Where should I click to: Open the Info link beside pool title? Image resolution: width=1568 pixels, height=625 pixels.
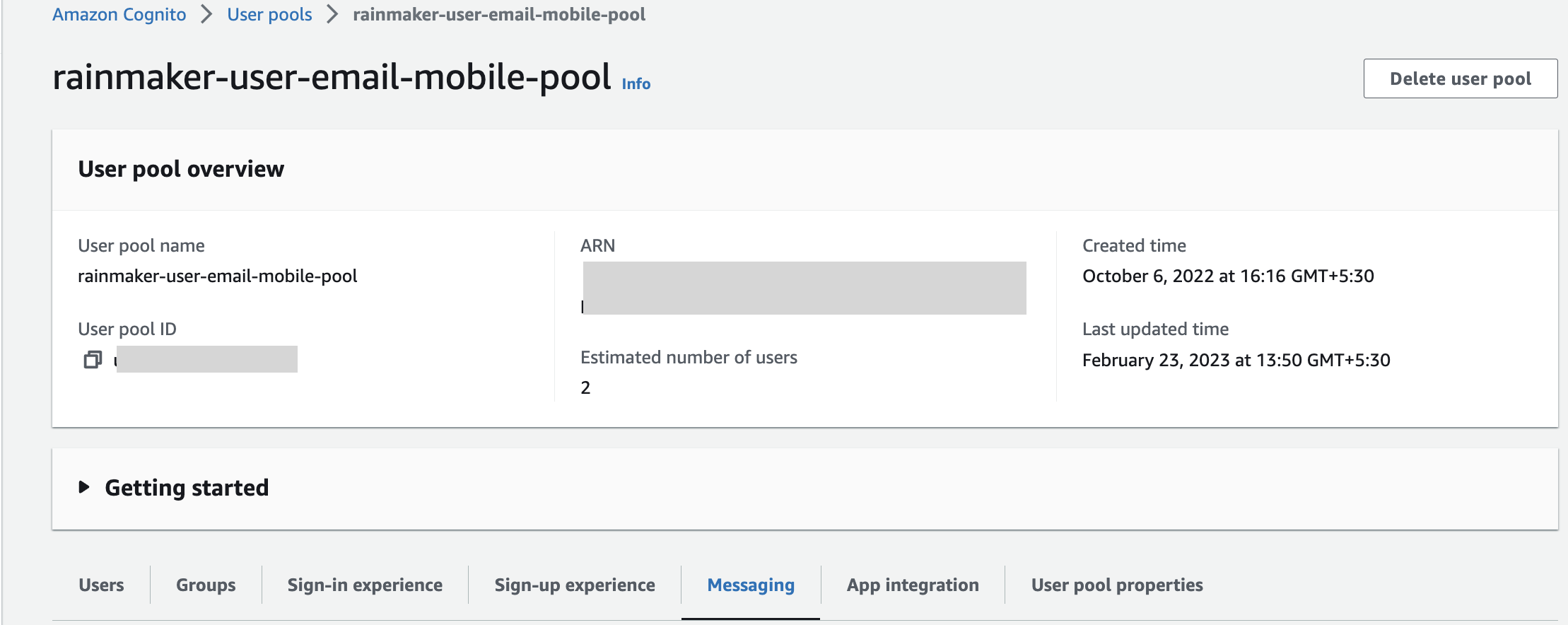coord(636,83)
